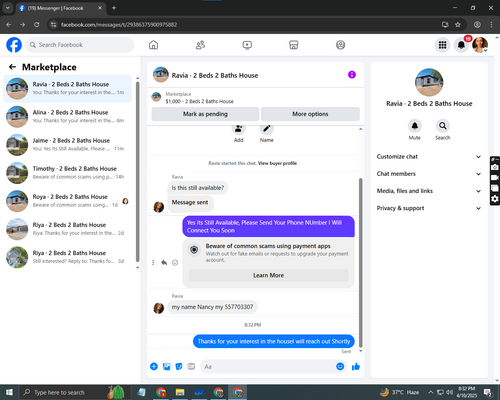This screenshot has height=400, width=500.
Task: Reload the page in Chrome
Action: tap(37, 25)
